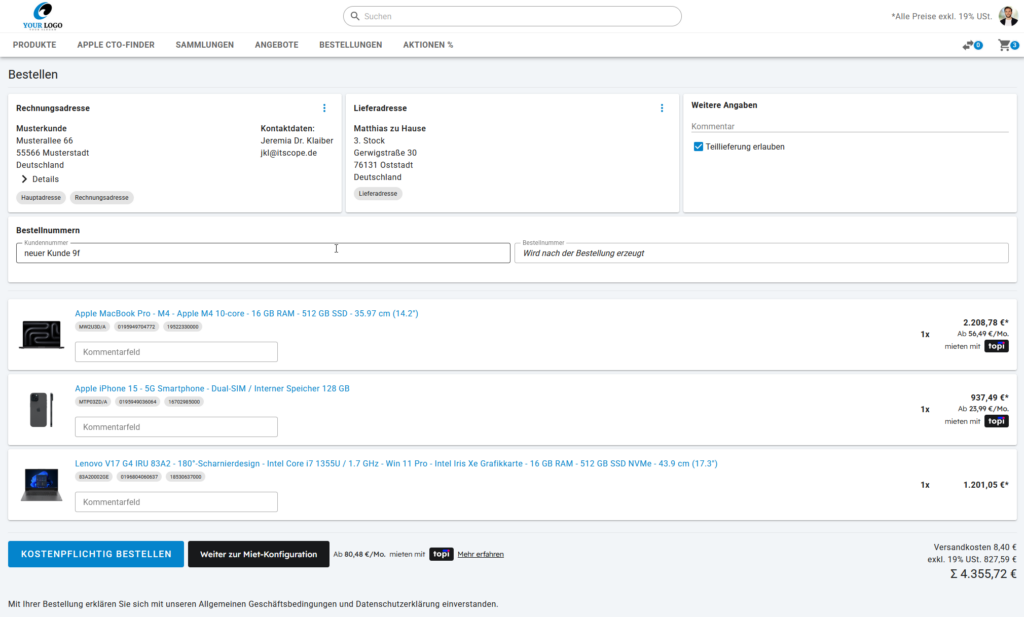Click the email jkl@itscope.de
This screenshot has height=617, width=1024.
pyautogui.click(x=289, y=153)
